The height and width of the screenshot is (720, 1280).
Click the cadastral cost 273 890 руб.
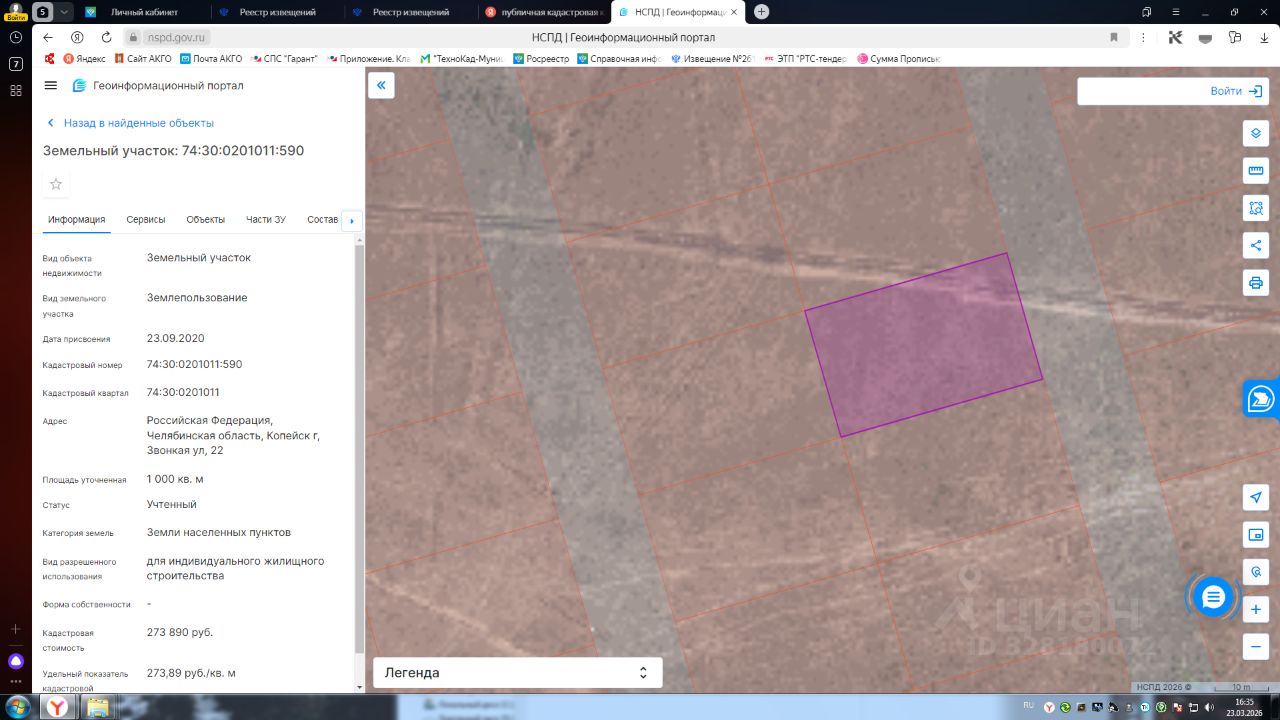(x=180, y=632)
